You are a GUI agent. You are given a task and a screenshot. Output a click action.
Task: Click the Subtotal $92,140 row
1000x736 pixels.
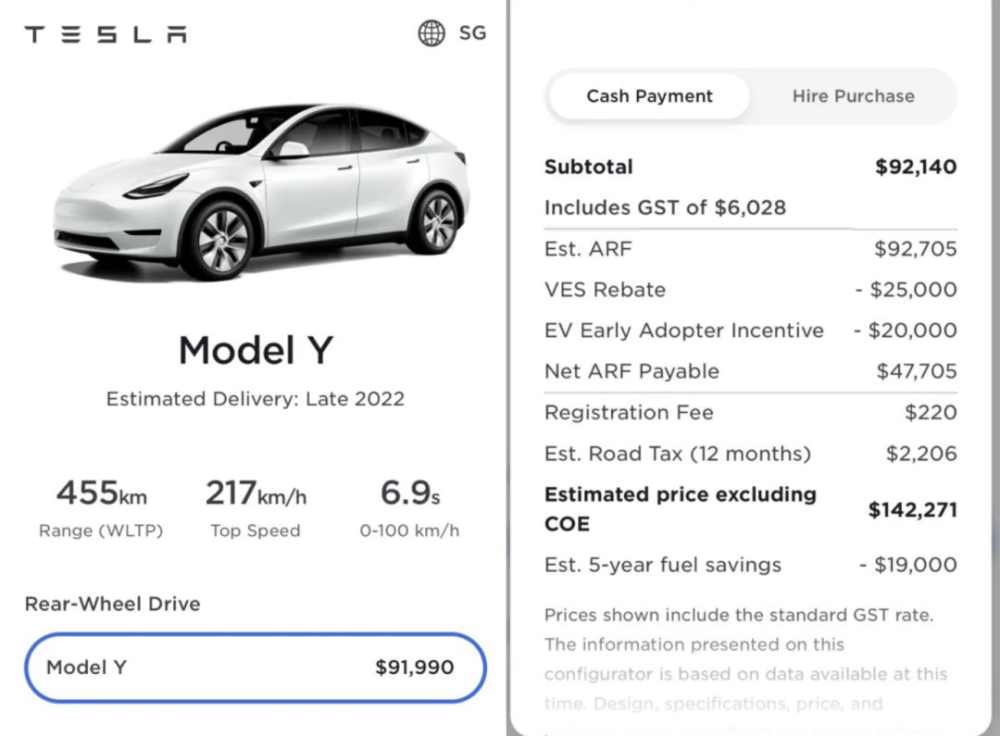coord(750,167)
